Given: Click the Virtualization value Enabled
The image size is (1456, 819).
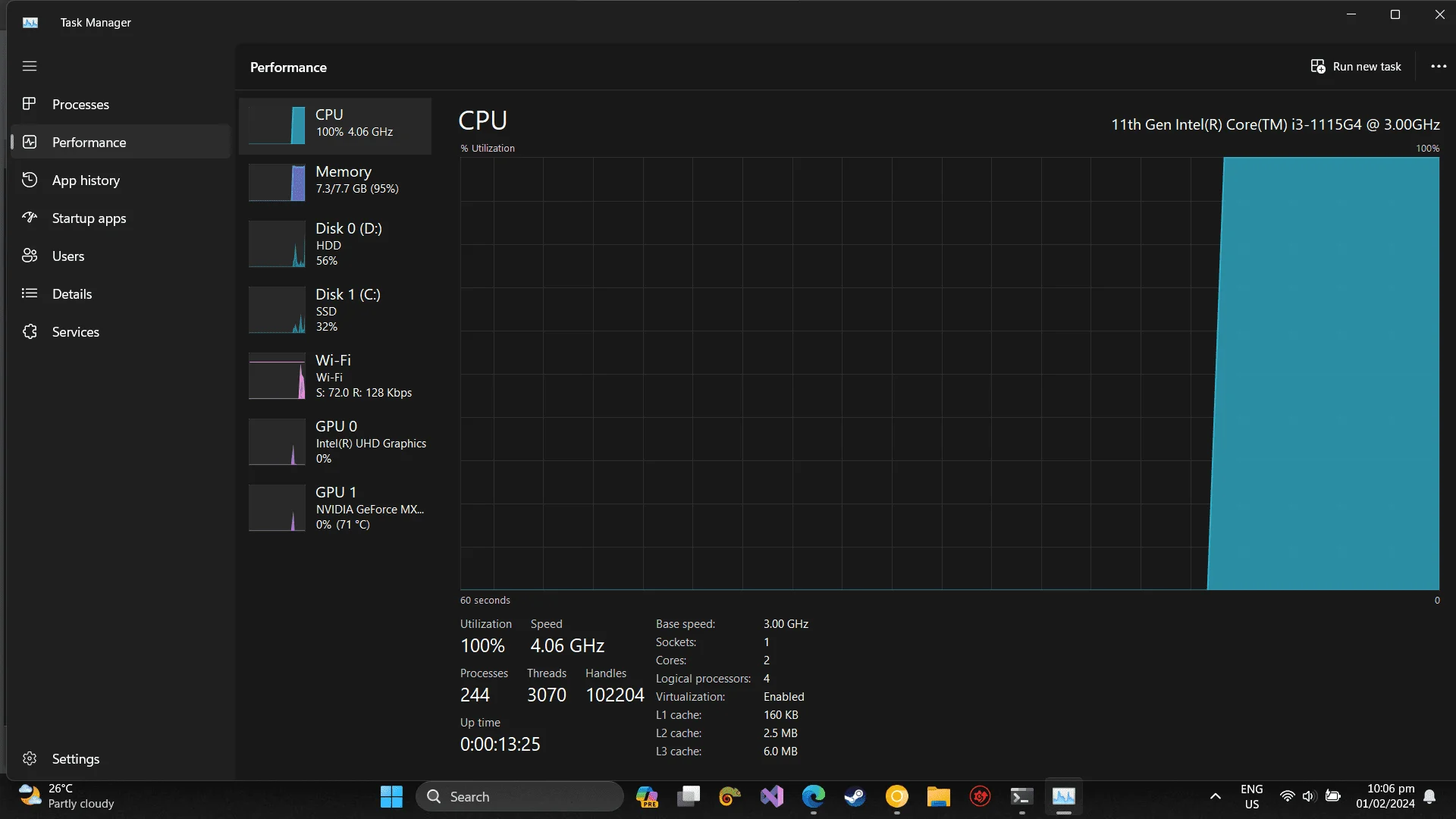Looking at the screenshot, I should pos(784,697).
